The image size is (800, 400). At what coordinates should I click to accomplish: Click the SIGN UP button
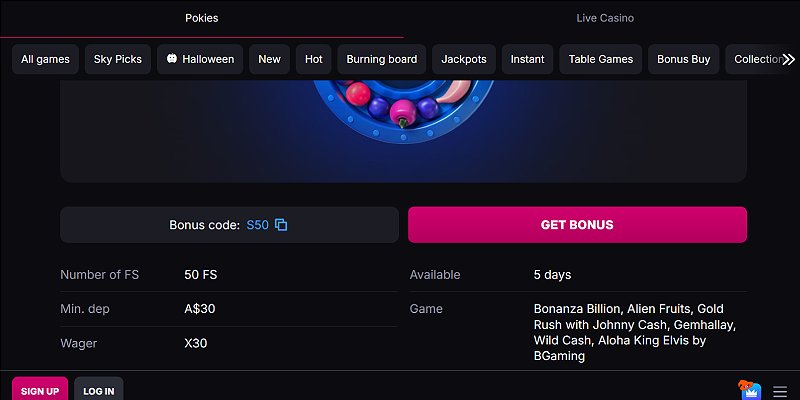click(40, 390)
